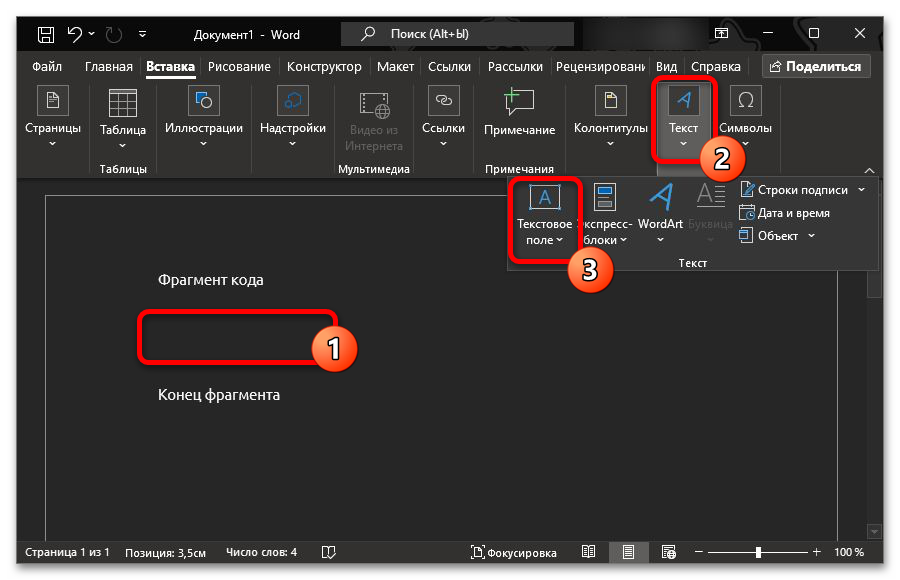The width and height of the screenshot is (900, 580).
Task: Click the text Конец фрагмента
Action: (219, 395)
